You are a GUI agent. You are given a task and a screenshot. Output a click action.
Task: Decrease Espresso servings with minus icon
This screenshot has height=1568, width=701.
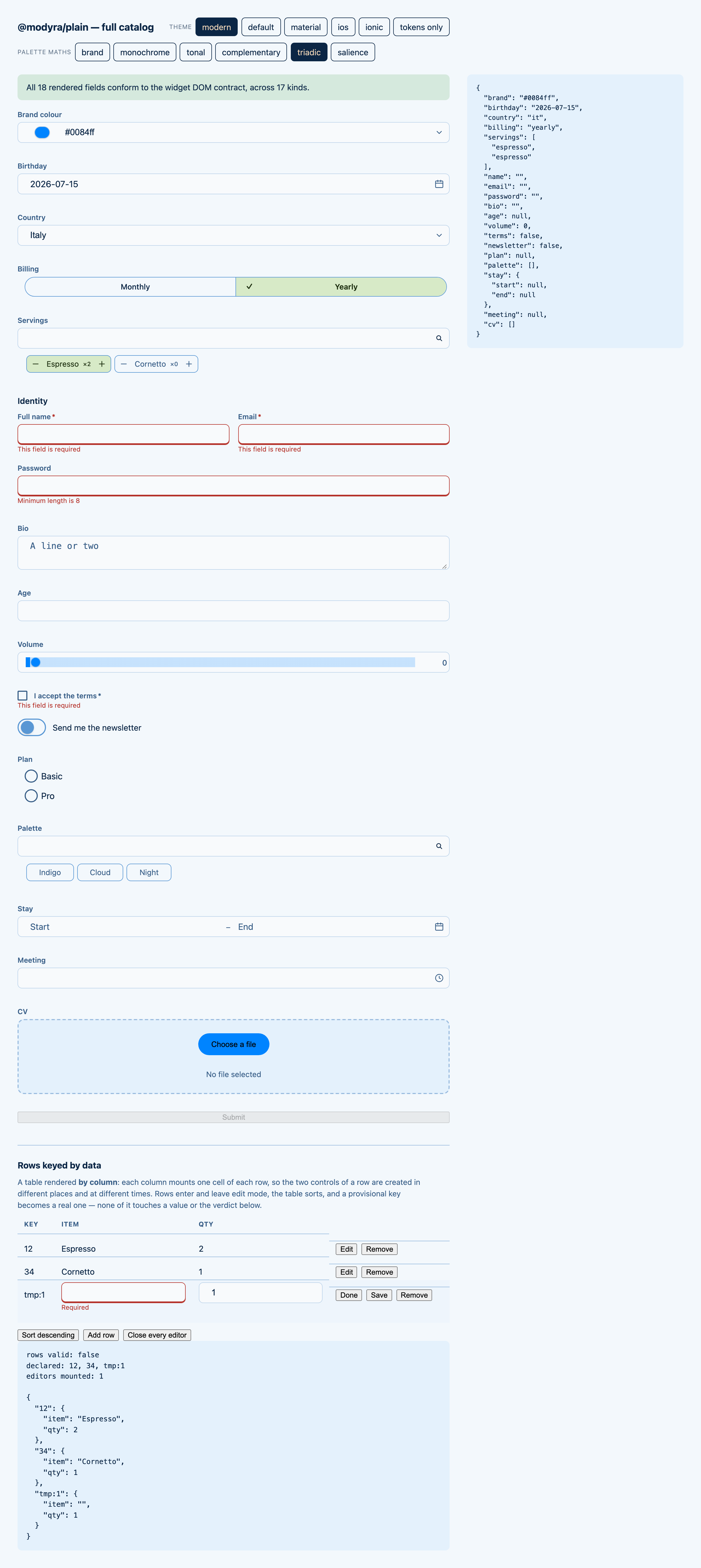point(35,364)
